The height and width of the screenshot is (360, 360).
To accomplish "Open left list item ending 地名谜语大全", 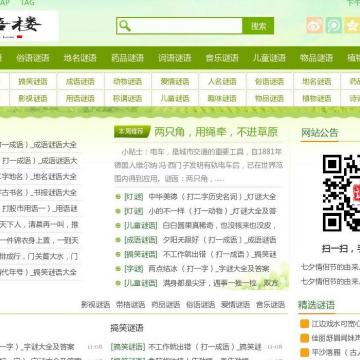I will point(38,177).
